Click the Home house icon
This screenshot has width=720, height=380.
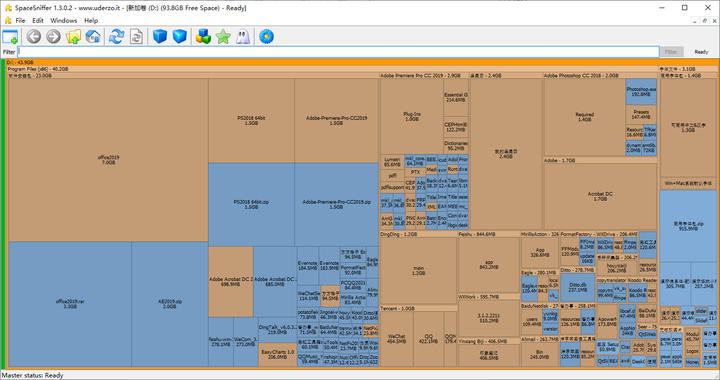[x=93, y=37]
